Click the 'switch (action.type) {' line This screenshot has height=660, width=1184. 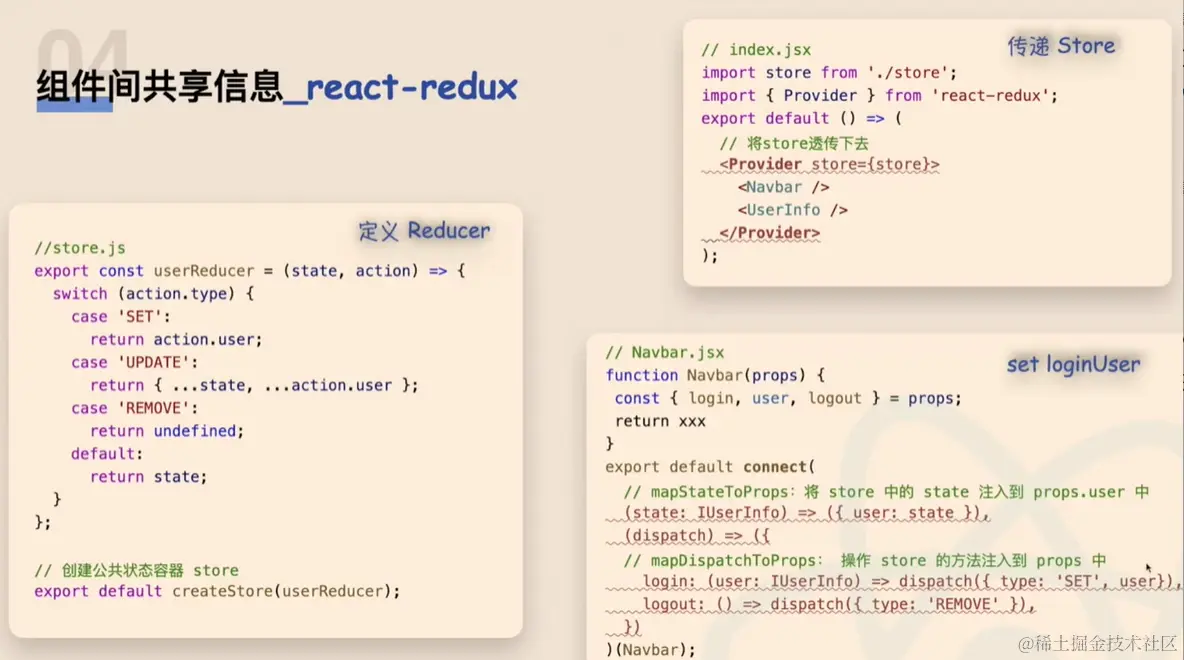pyautogui.click(x=153, y=294)
